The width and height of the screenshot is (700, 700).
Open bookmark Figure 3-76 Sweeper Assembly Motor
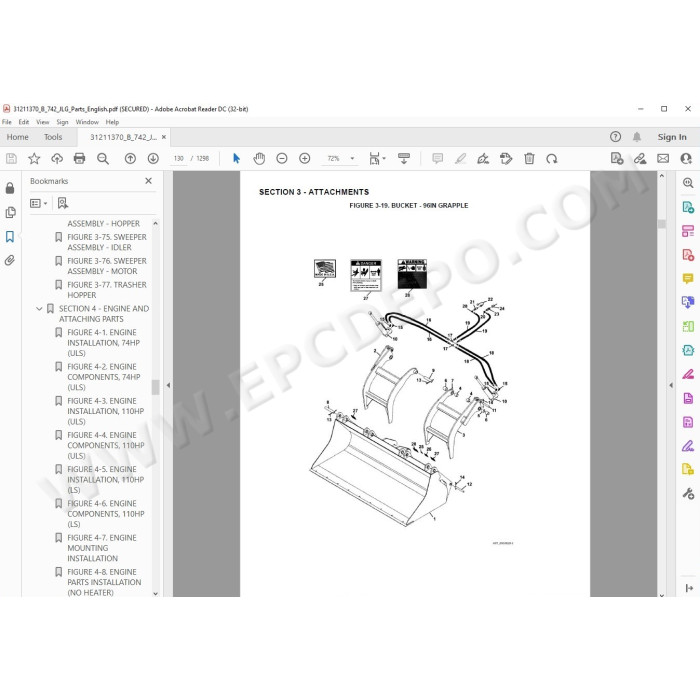pyautogui.click(x=107, y=266)
